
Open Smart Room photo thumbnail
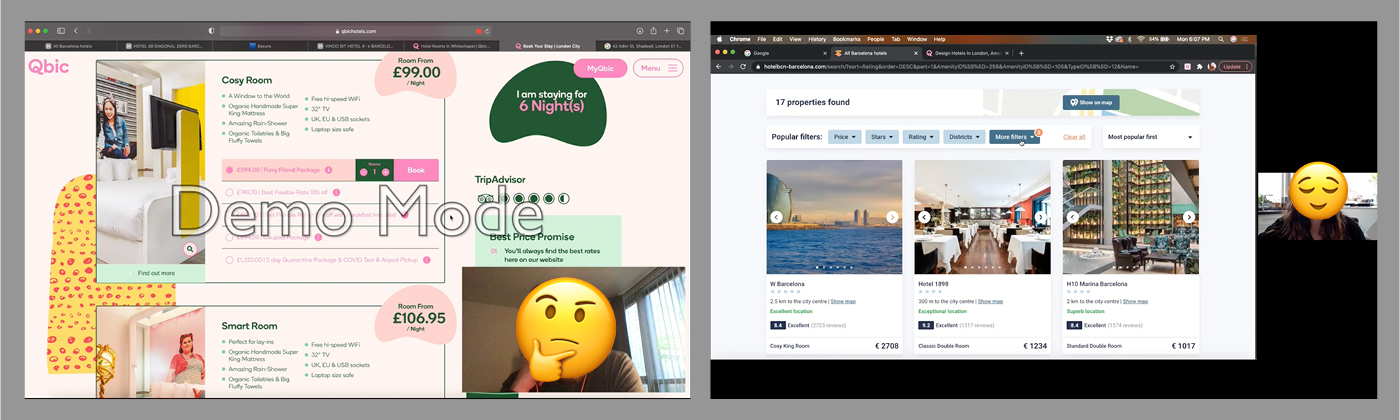tap(150, 350)
